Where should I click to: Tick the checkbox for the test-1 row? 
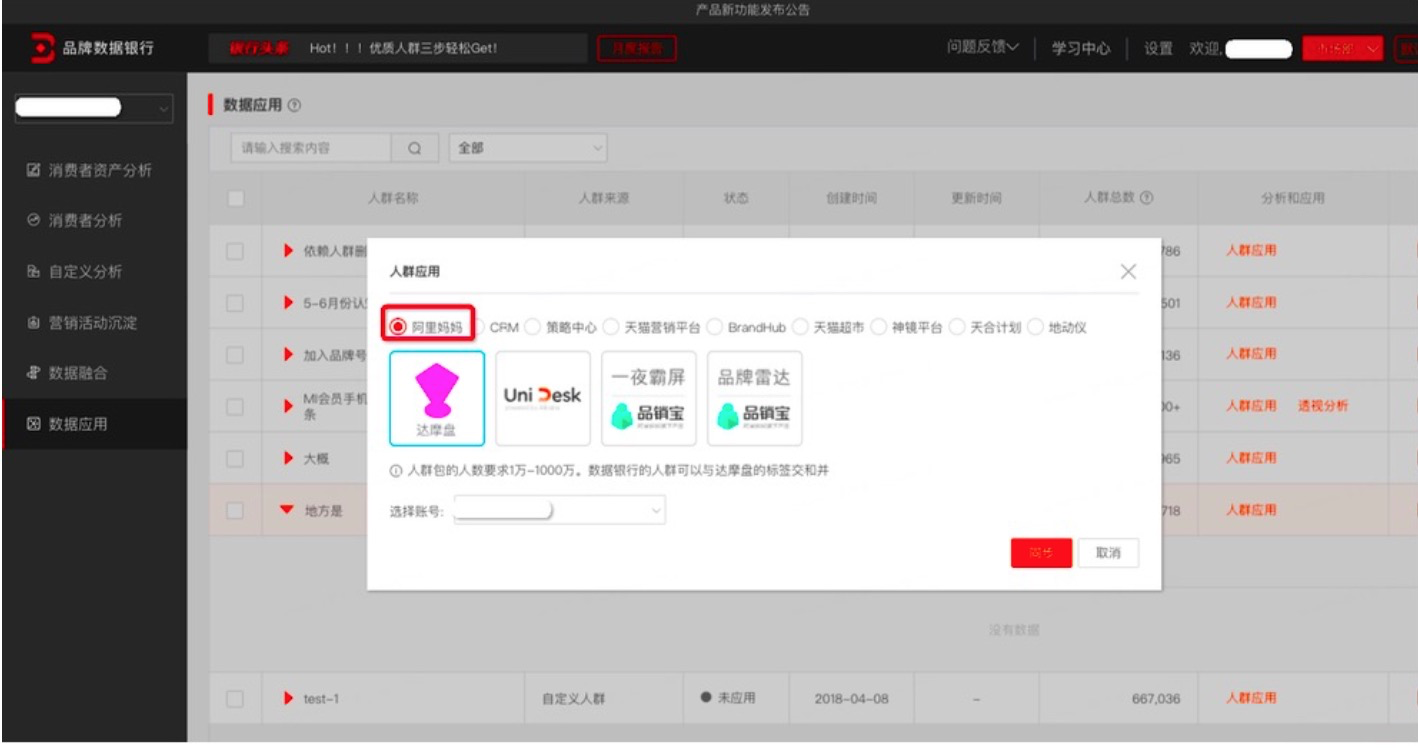click(x=236, y=699)
